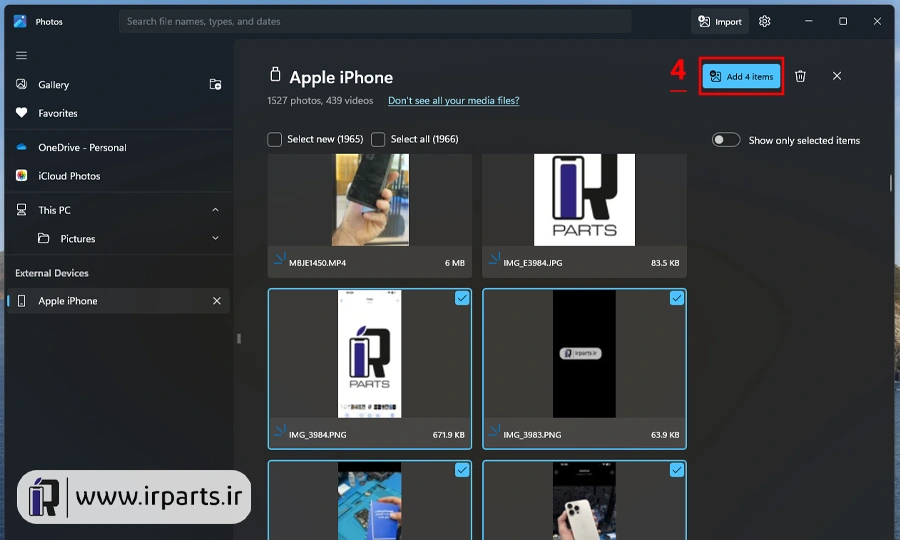Open Favorites in the sidebar
The width and height of the screenshot is (900, 540).
[x=57, y=113]
